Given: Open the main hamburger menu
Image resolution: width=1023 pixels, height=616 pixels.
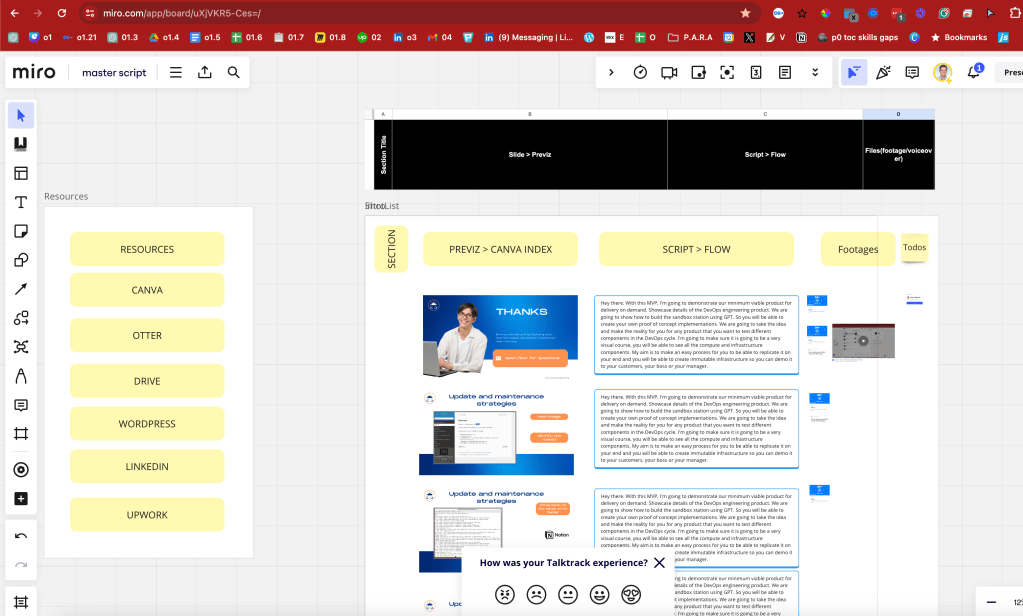Looking at the screenshot, I should (x=176, y=72).
